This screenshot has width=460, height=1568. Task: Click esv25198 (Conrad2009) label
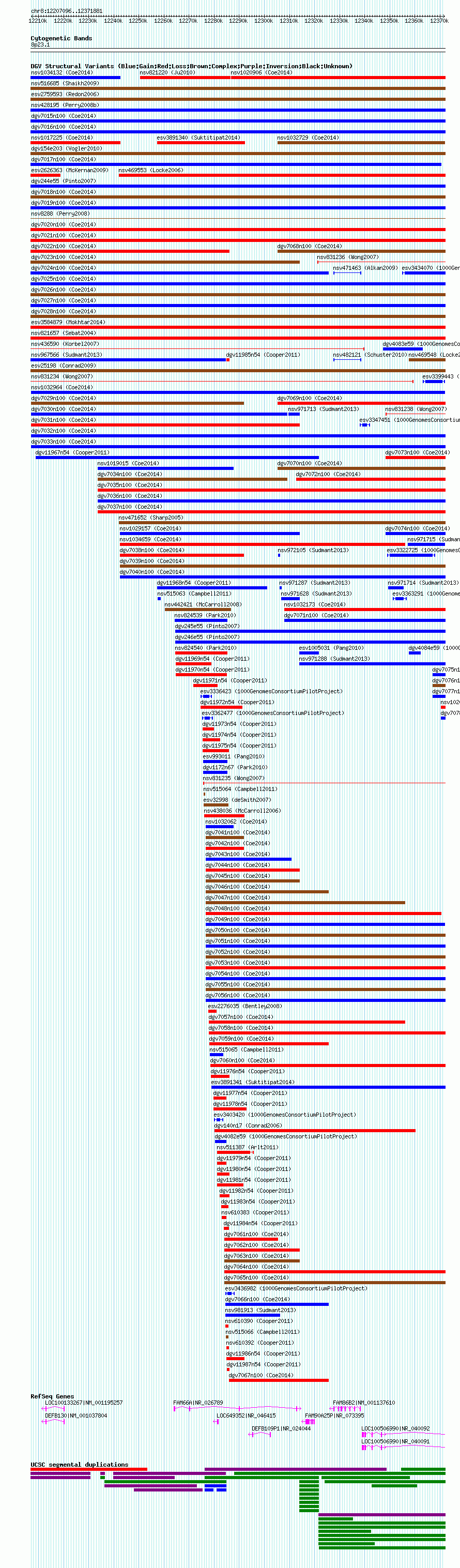(x=63, y=366)
